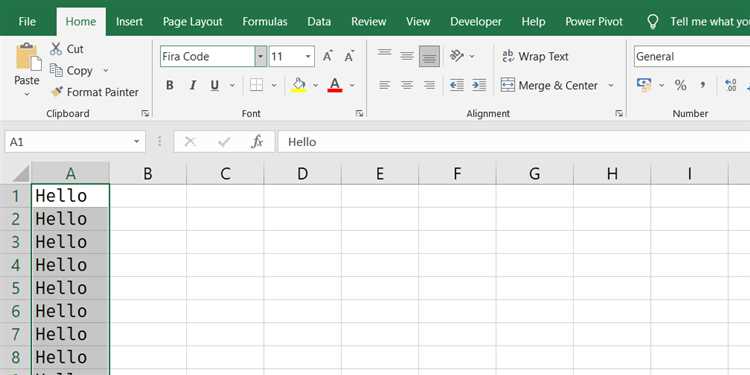Open the text Orientation tool
The width and height of the screenshot is (750, 375).
[x=457, y=56]
